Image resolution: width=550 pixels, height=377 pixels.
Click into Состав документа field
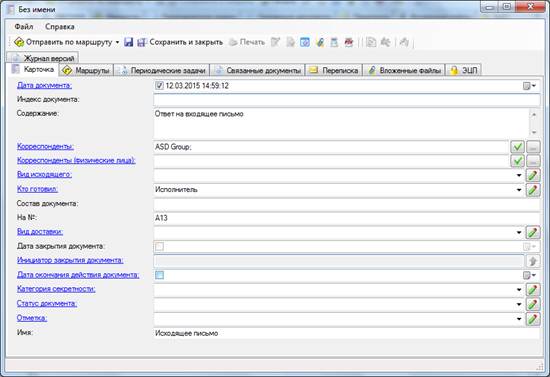tap(347, 204)
